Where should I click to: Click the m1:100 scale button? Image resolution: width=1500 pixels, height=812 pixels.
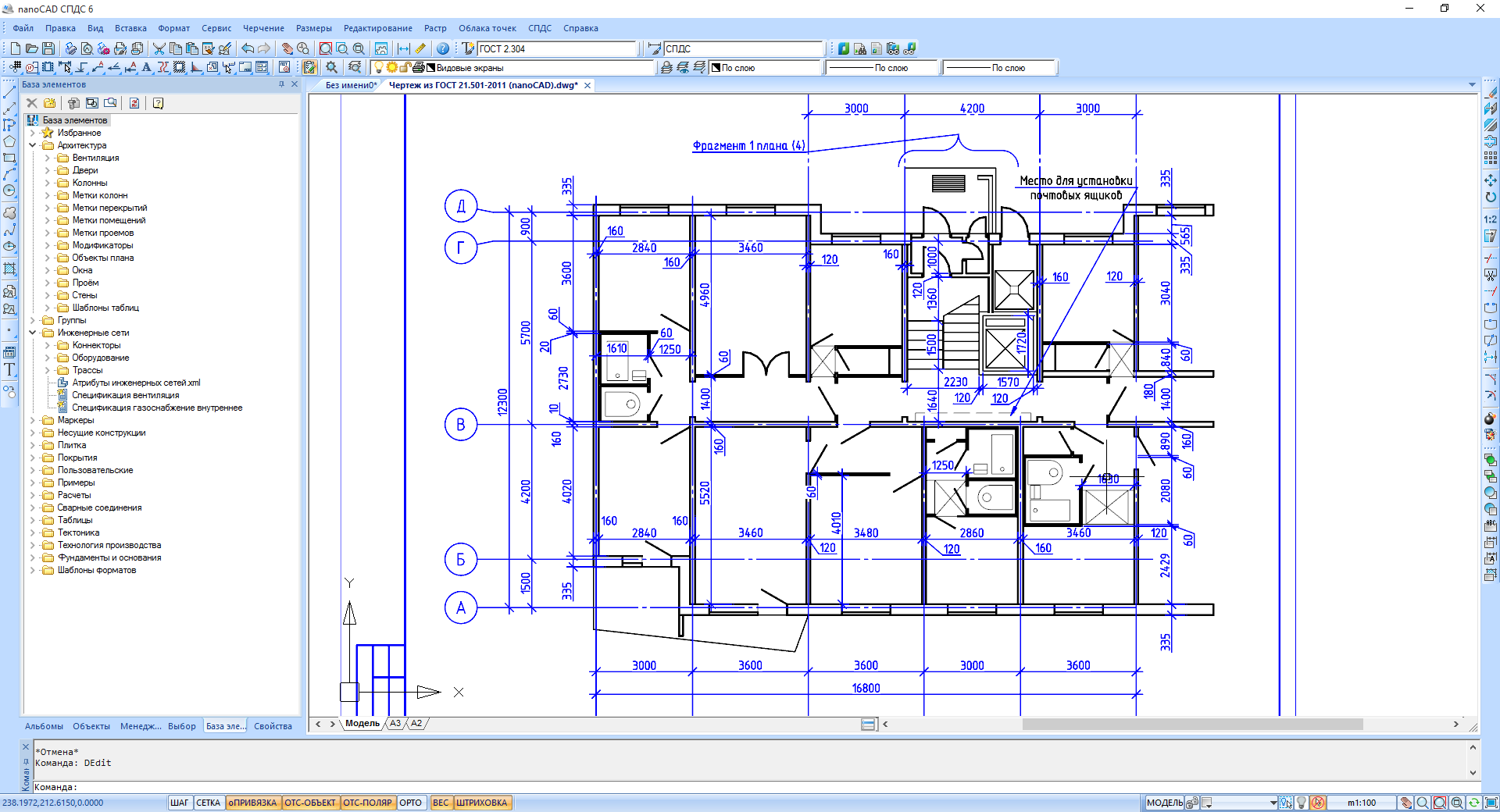coord(1362,803)
